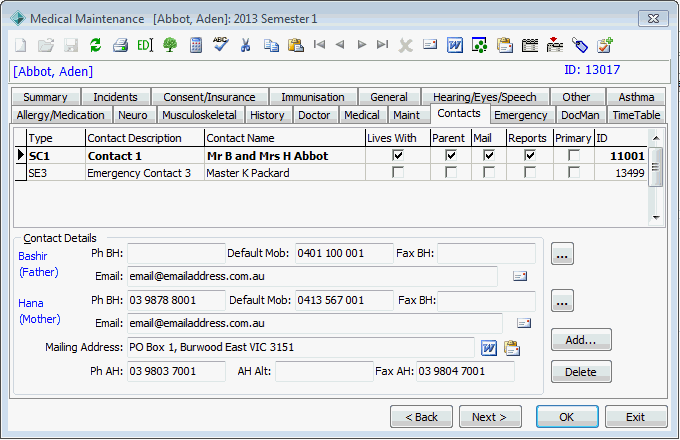Toggle Reports checkbox for Emergency Contact 3
The height and width of the screenshot is (440, 680).
(x=530, y=173)
